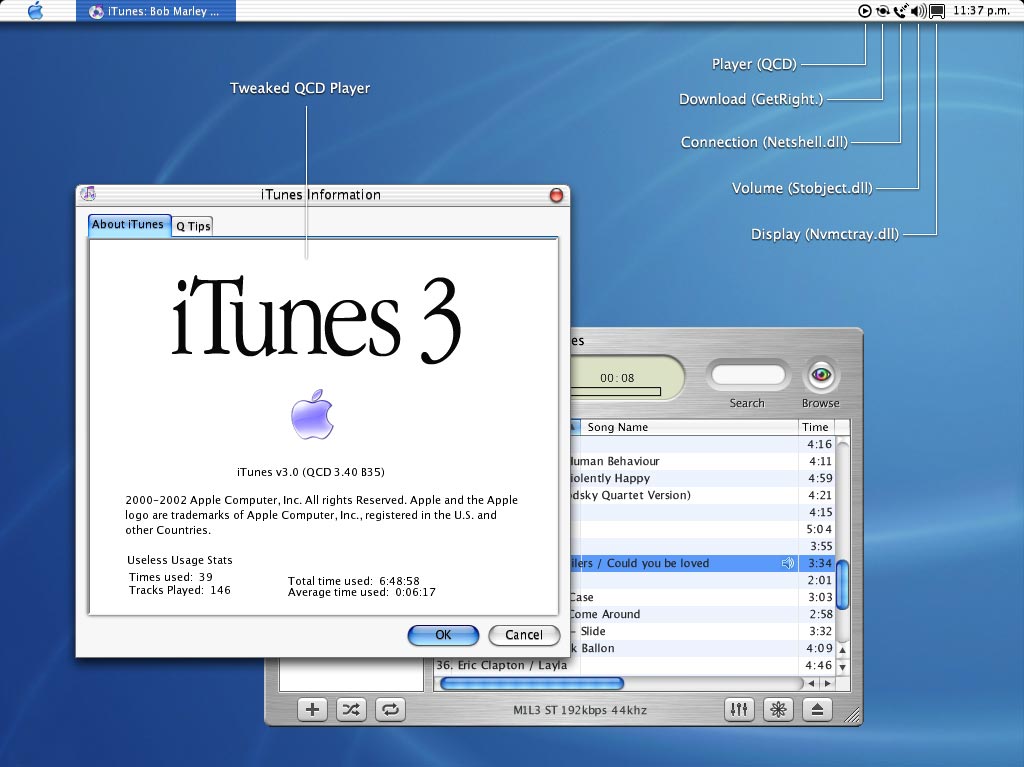Click the sort arrow left of Song Name
This screenshot has height=767, width=1024.
click(574, 427)
